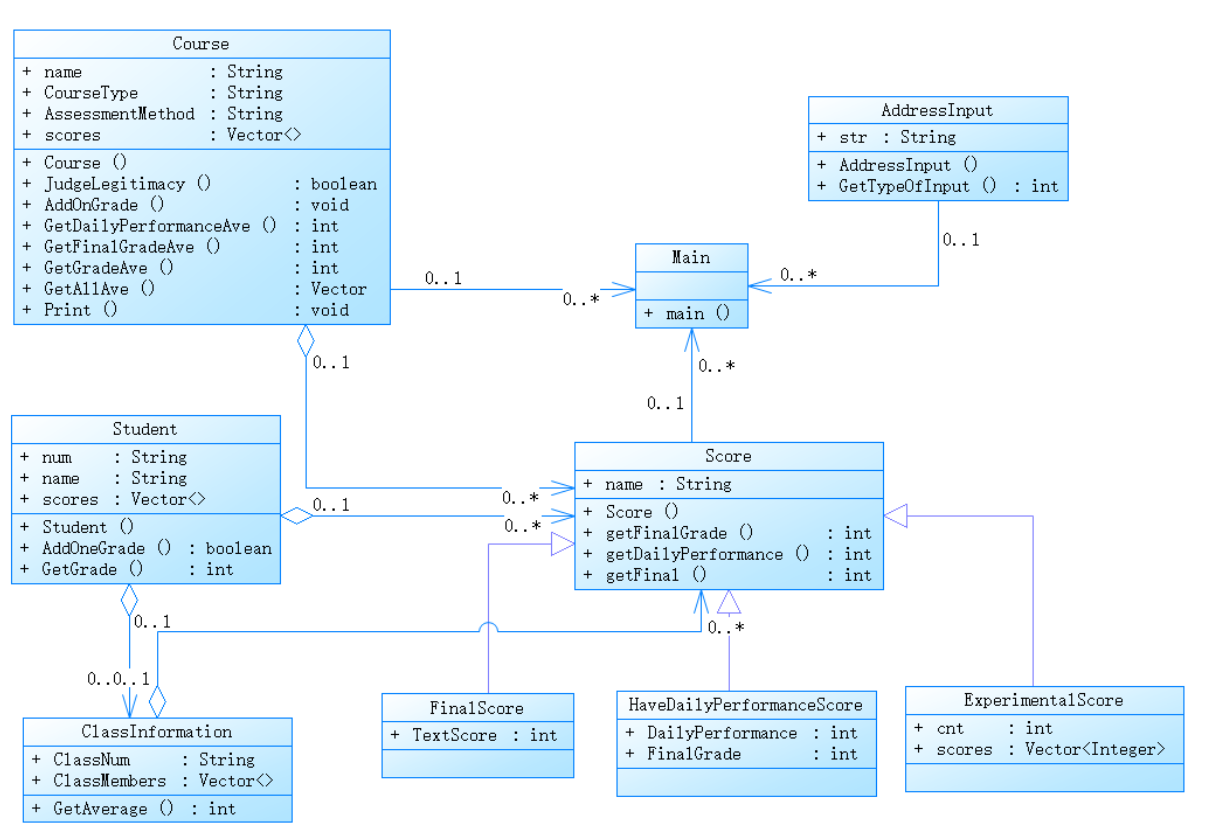Click the HaveDailyPerformanceScore class title

pos(746,705)
